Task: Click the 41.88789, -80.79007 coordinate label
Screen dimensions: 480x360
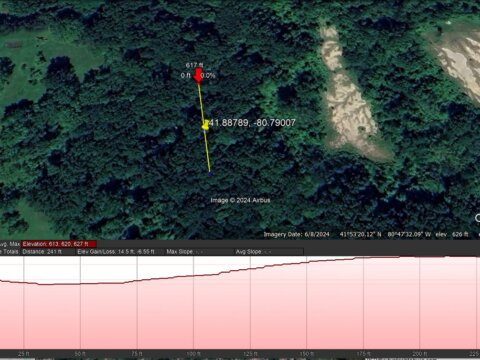Action: click(252, 123)
